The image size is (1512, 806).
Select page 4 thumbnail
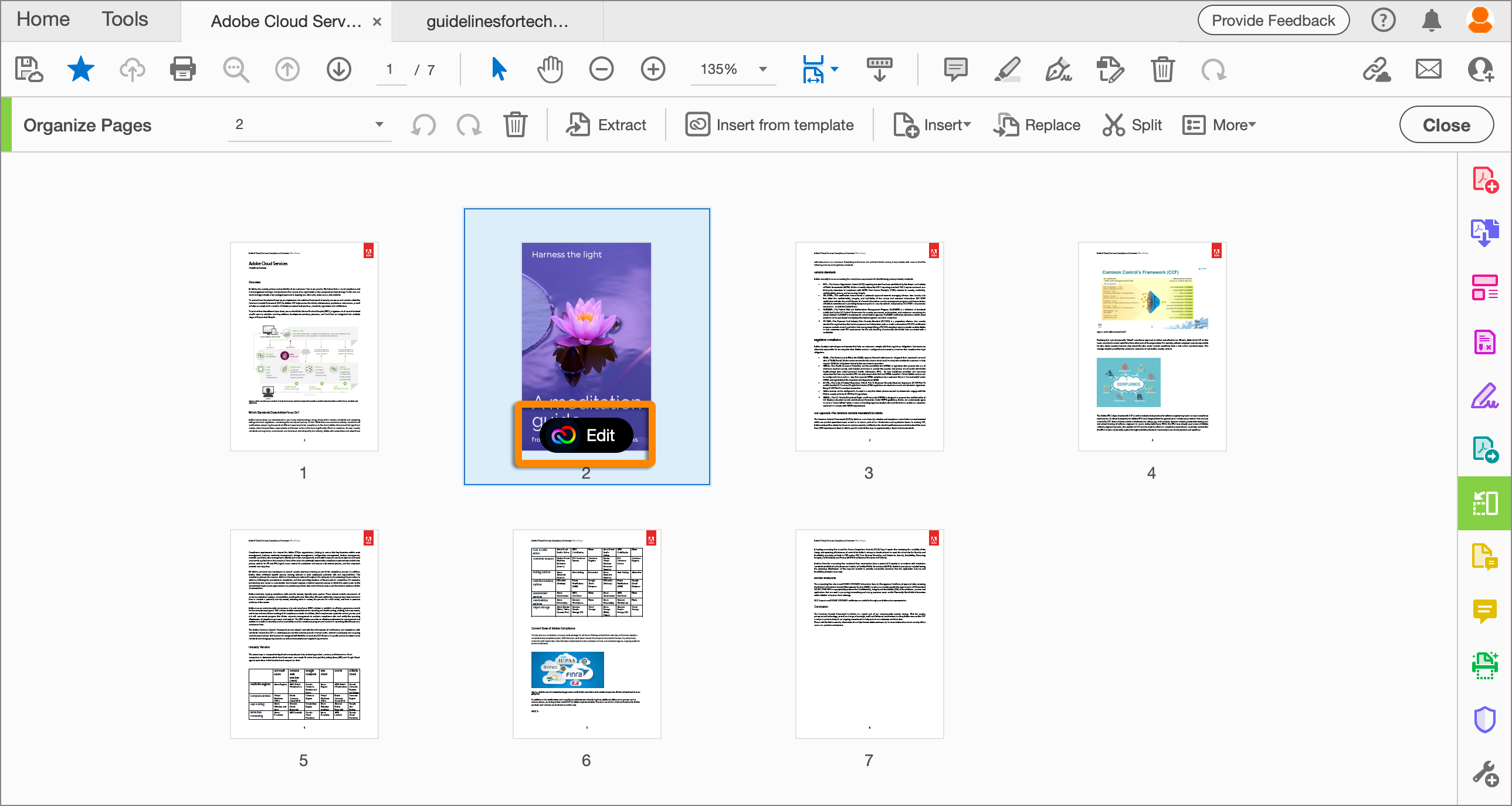pyautogui.click(x=1152, y=346)
